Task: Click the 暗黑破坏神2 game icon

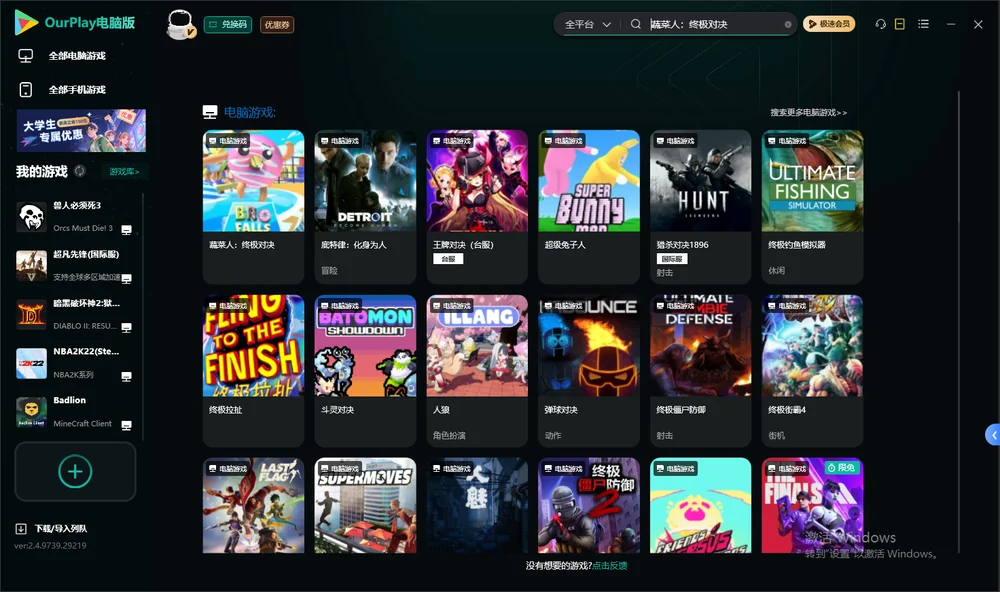Action: tap(31, 314)
